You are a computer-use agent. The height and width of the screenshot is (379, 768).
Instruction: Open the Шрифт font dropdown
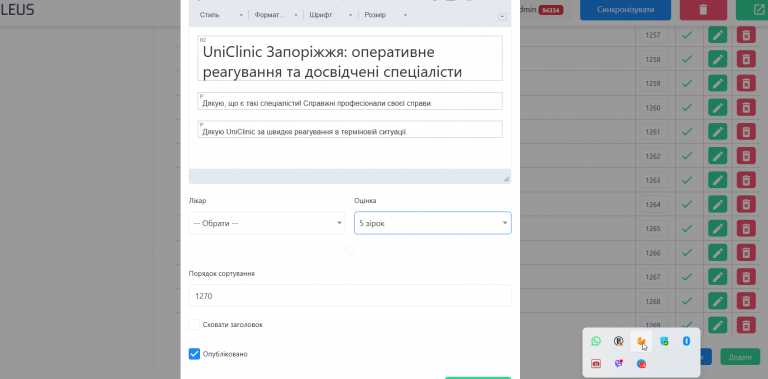pos(331,15)
